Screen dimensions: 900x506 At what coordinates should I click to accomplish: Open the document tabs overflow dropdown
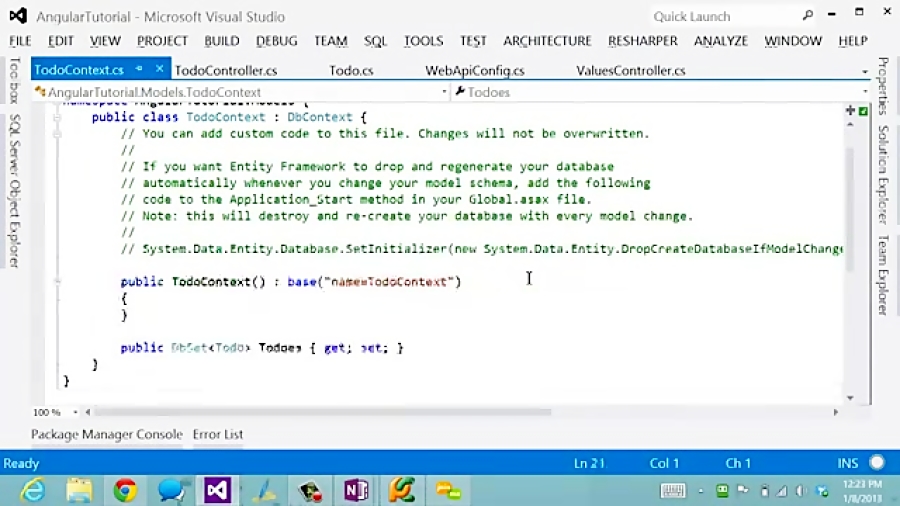point(864,72)
